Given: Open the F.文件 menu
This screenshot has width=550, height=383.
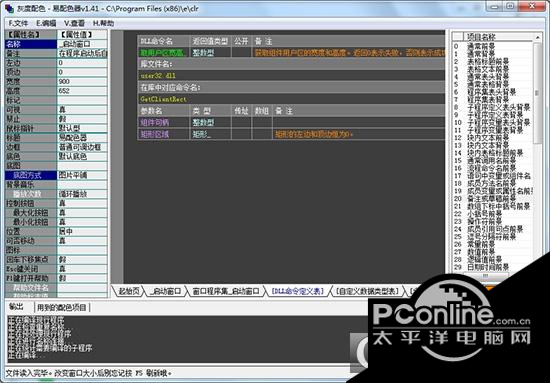Looking at the screenshot, I should point(18,23).
